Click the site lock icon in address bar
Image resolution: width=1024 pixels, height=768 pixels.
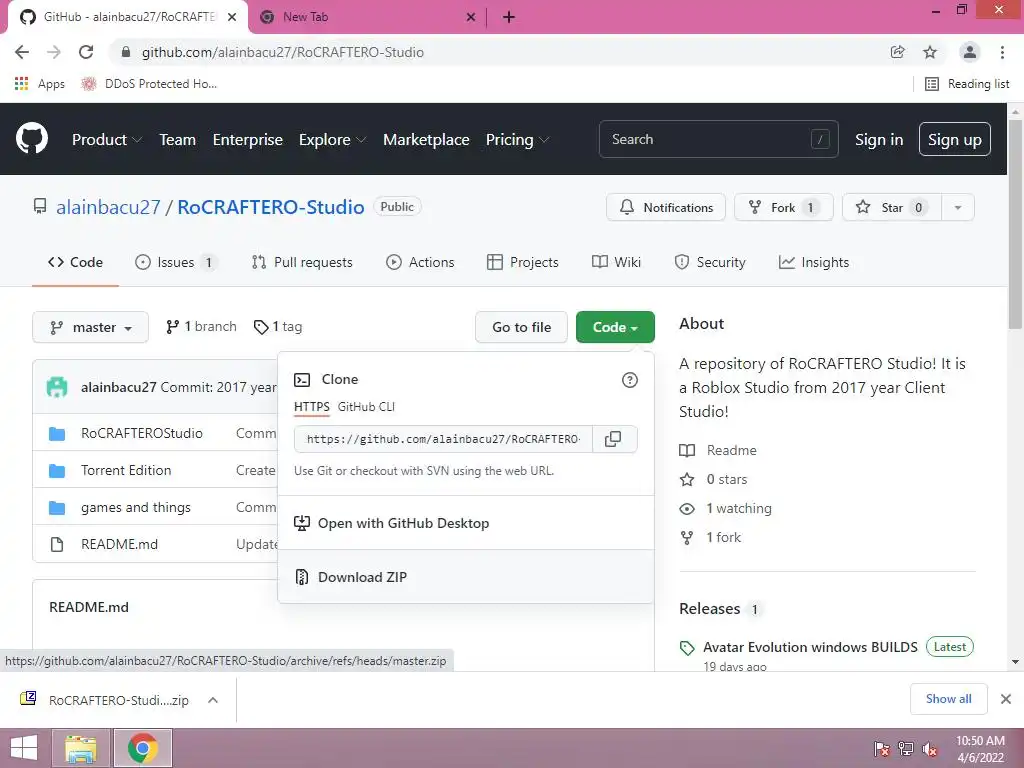click(x=126, y=52)
